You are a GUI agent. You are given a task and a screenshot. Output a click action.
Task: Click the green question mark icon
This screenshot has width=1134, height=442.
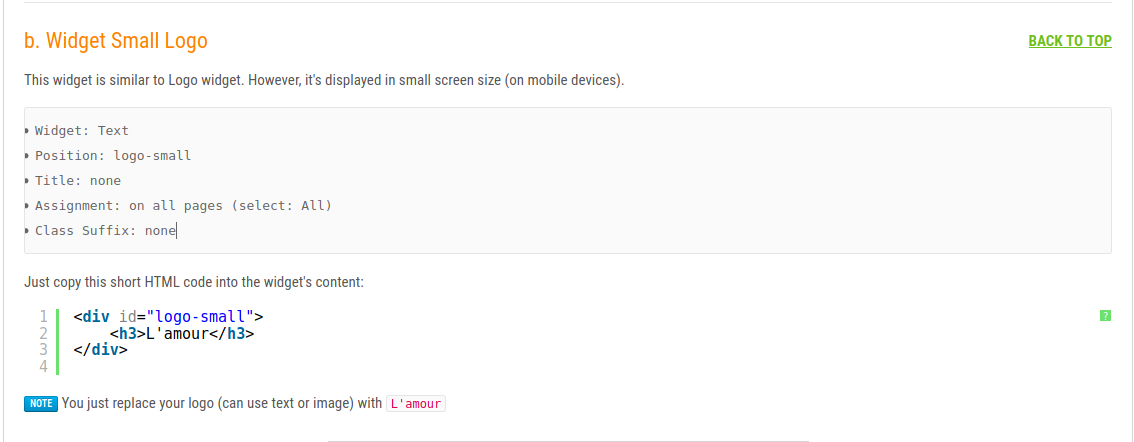point(1105,316)
